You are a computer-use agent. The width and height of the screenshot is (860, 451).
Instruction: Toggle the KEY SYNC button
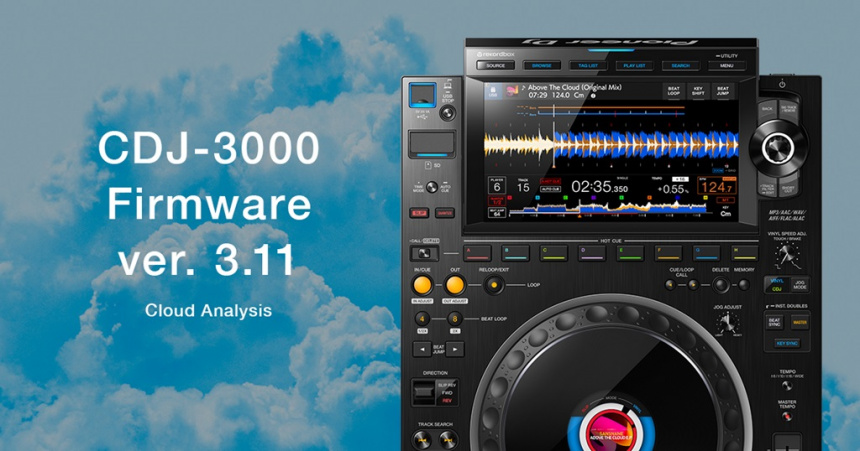[787, 343]
